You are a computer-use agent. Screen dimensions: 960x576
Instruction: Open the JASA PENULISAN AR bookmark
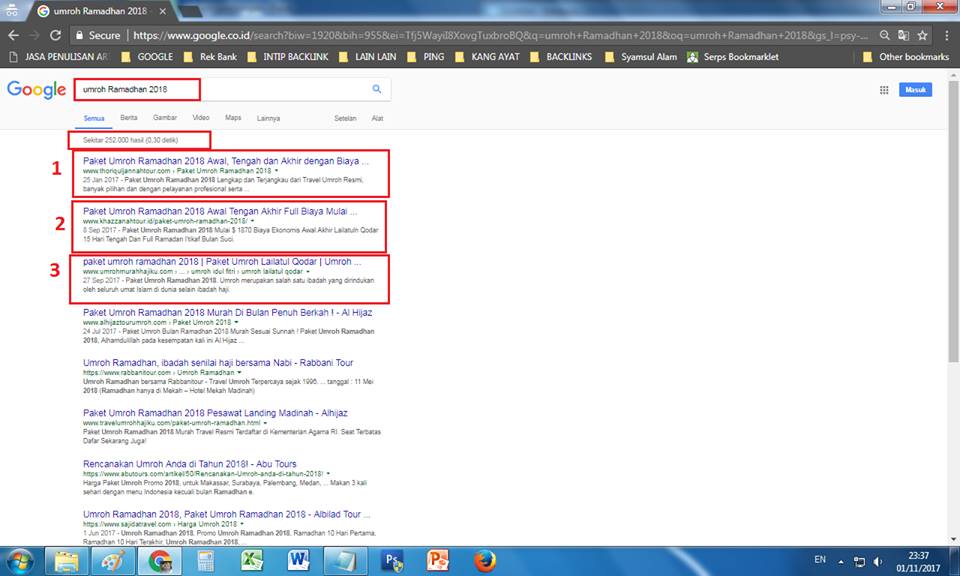point(59,57)
